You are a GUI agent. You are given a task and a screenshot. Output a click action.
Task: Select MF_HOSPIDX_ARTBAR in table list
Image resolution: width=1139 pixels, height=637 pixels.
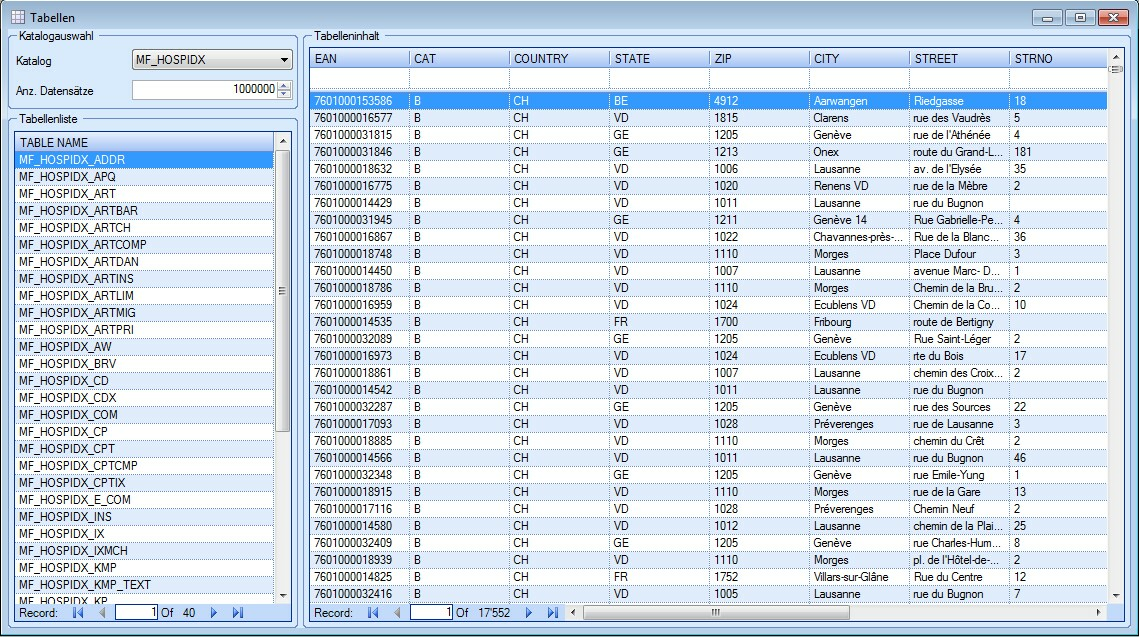coord(145,210)
